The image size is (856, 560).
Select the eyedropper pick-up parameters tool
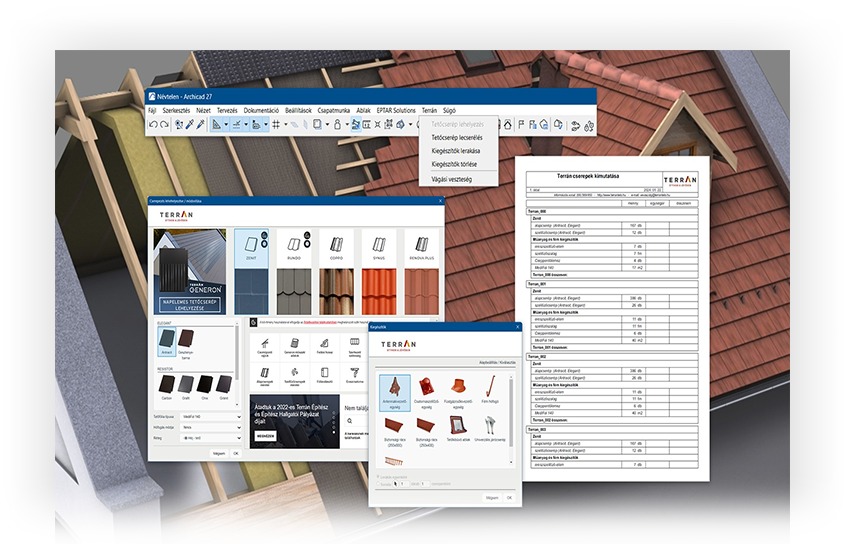189,124
